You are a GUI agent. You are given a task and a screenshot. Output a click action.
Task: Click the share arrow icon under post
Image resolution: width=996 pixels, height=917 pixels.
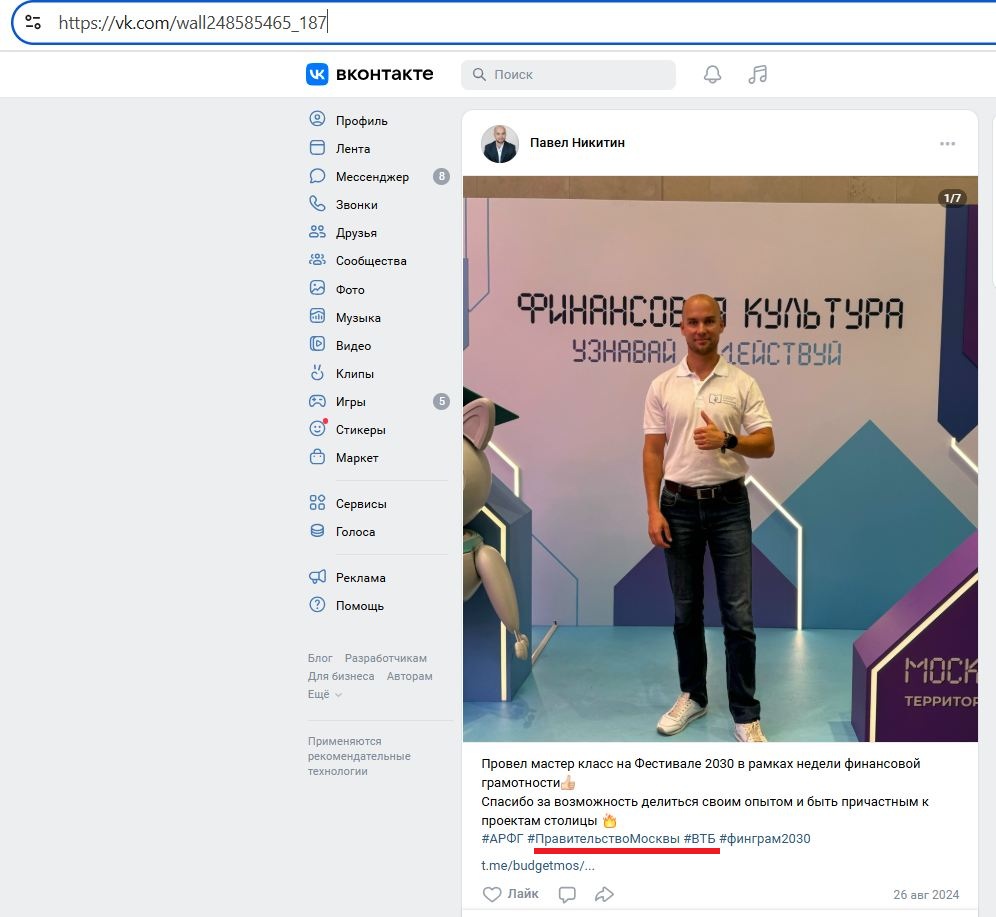pyautogui.click(x=604, y=894)
